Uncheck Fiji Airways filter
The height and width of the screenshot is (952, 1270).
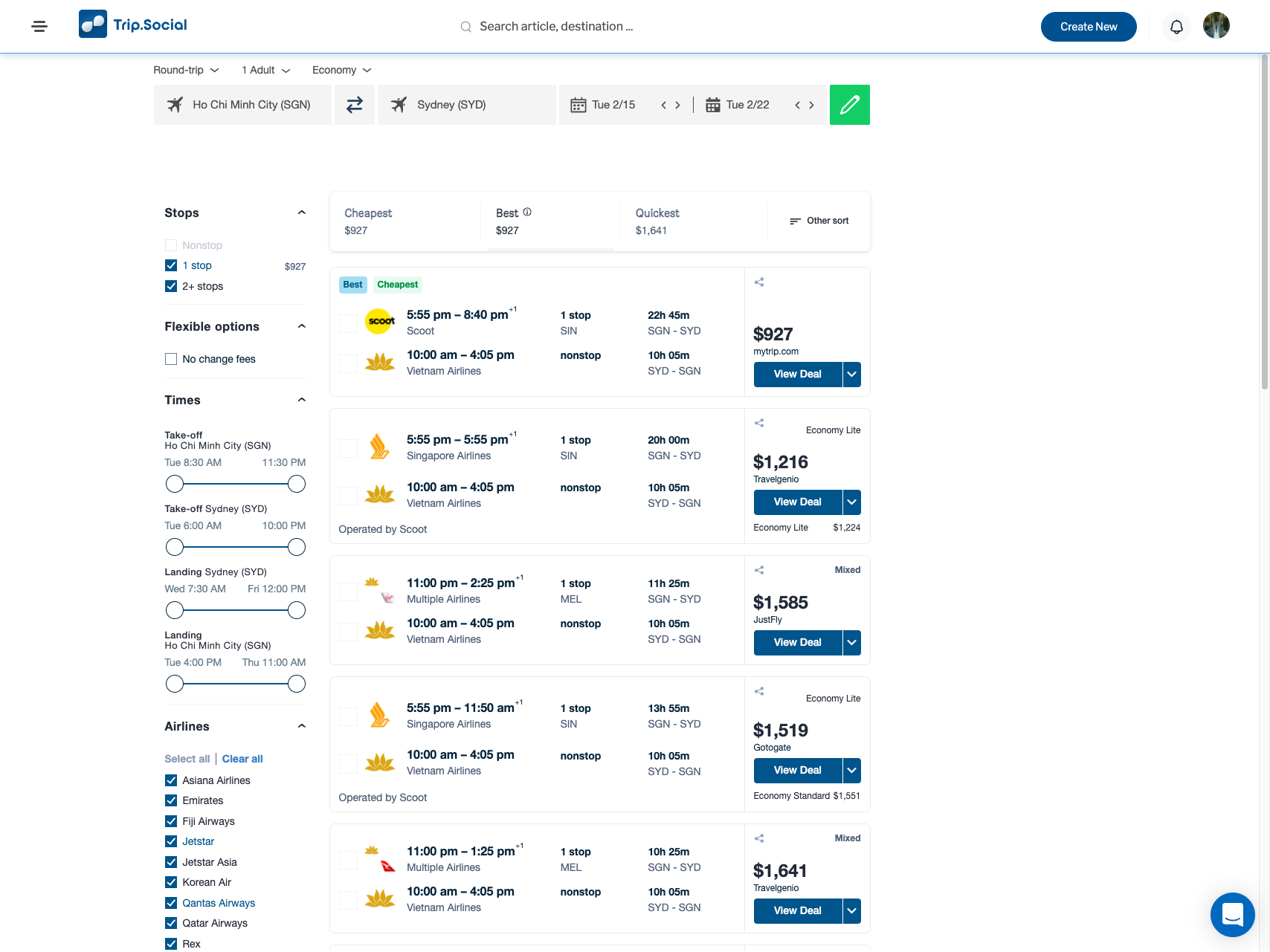(x=171, y=821)
